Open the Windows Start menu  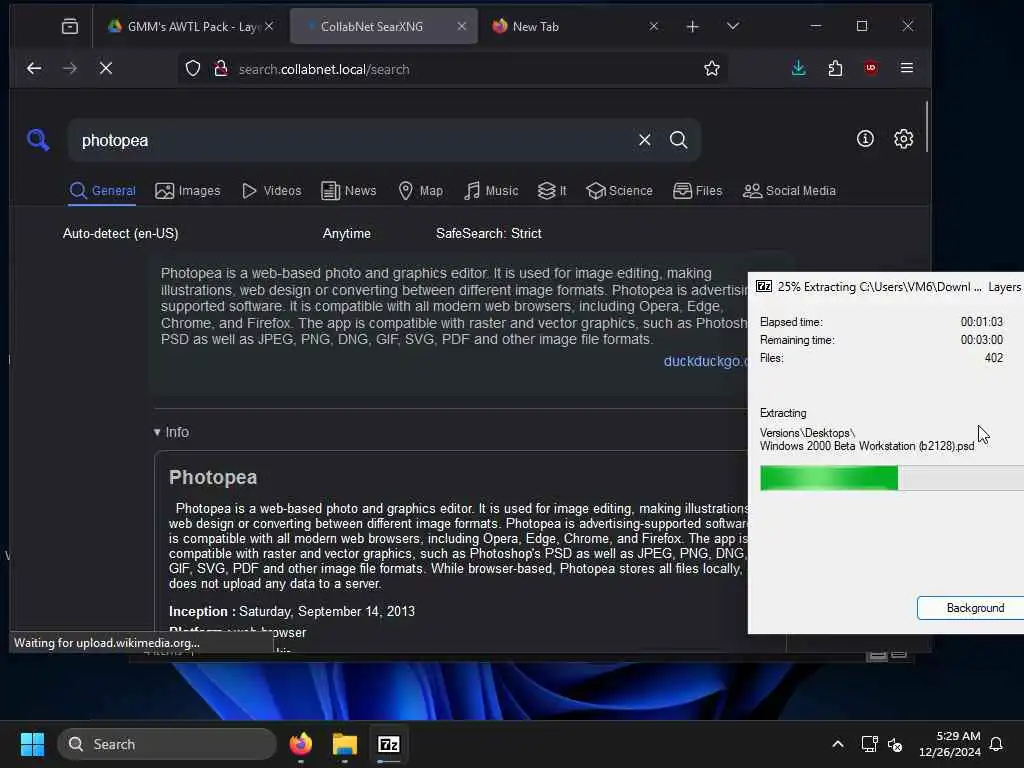coord(32,744)
